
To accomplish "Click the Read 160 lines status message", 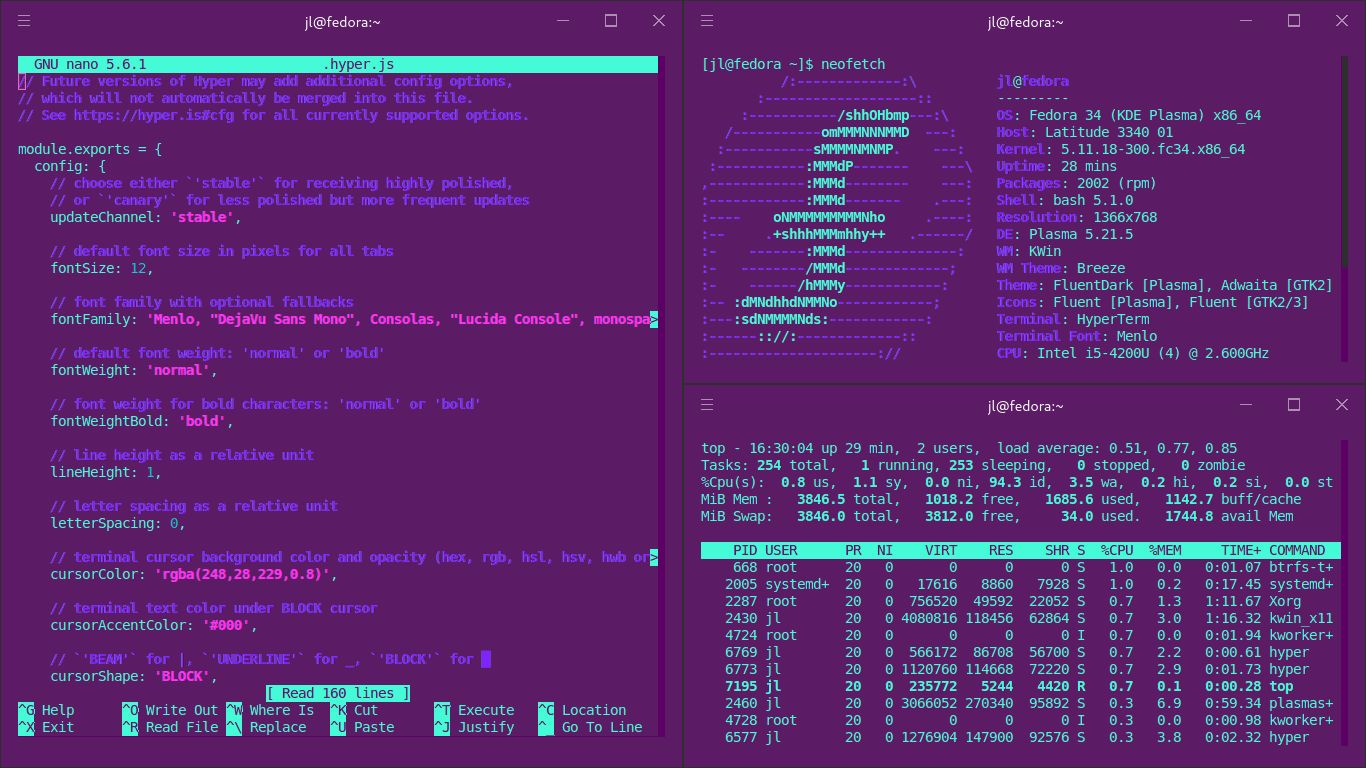I will point(338,692).
